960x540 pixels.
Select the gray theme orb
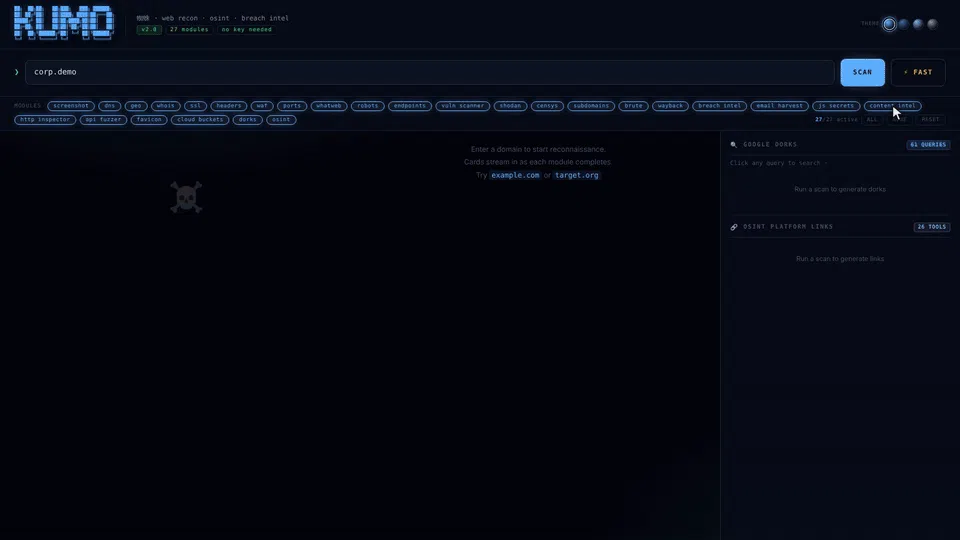coord(932,24)
